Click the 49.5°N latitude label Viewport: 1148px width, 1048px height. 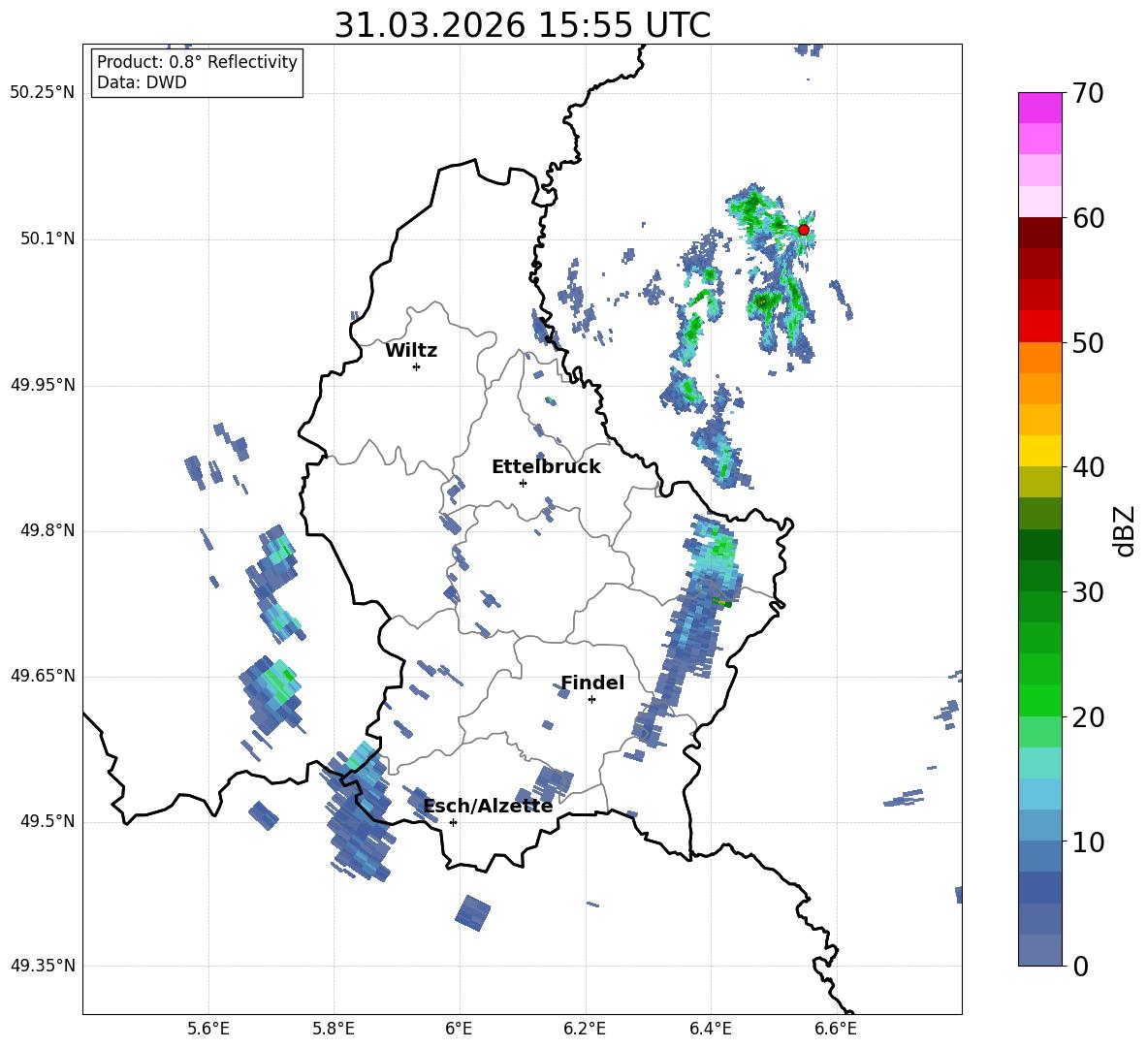48,821
